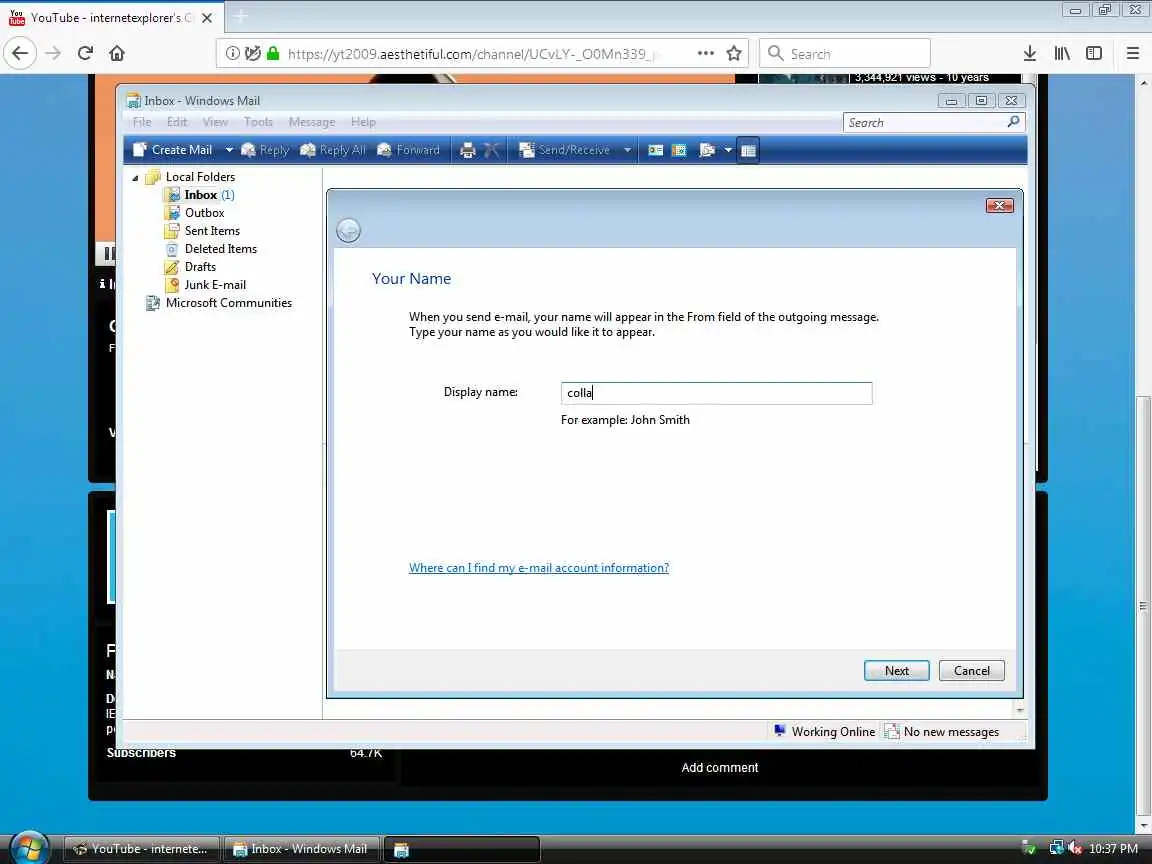Select the Drafts folder
1152x864 pixels.
(201, 267)
